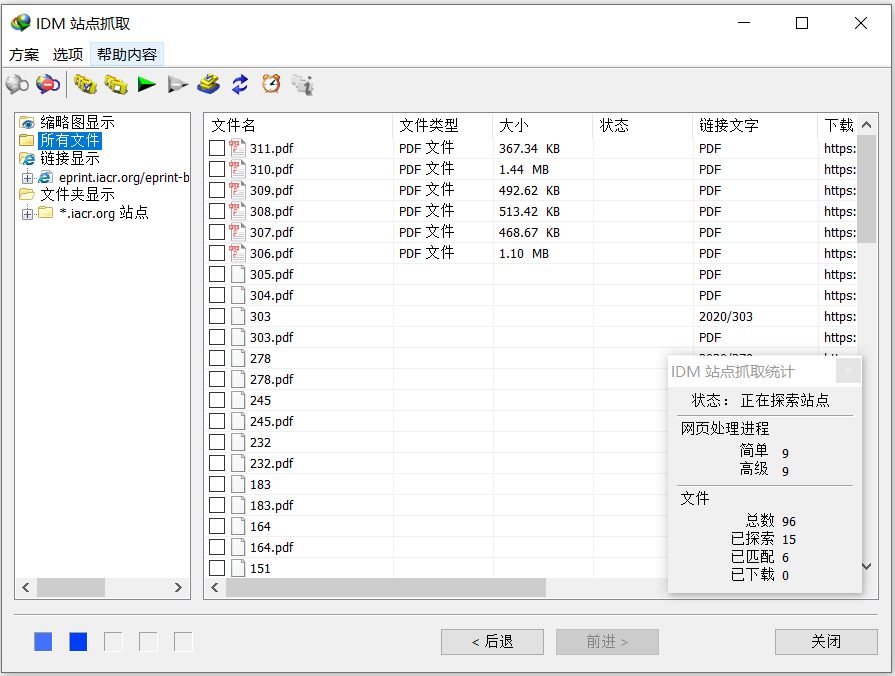Click the file list scroll up arrow
The width and height of the screenshot is (895, 676).
click(866, 124)
